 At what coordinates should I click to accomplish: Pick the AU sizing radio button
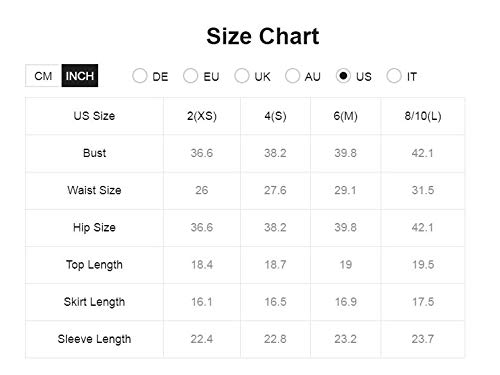click(x=292, y=76)
